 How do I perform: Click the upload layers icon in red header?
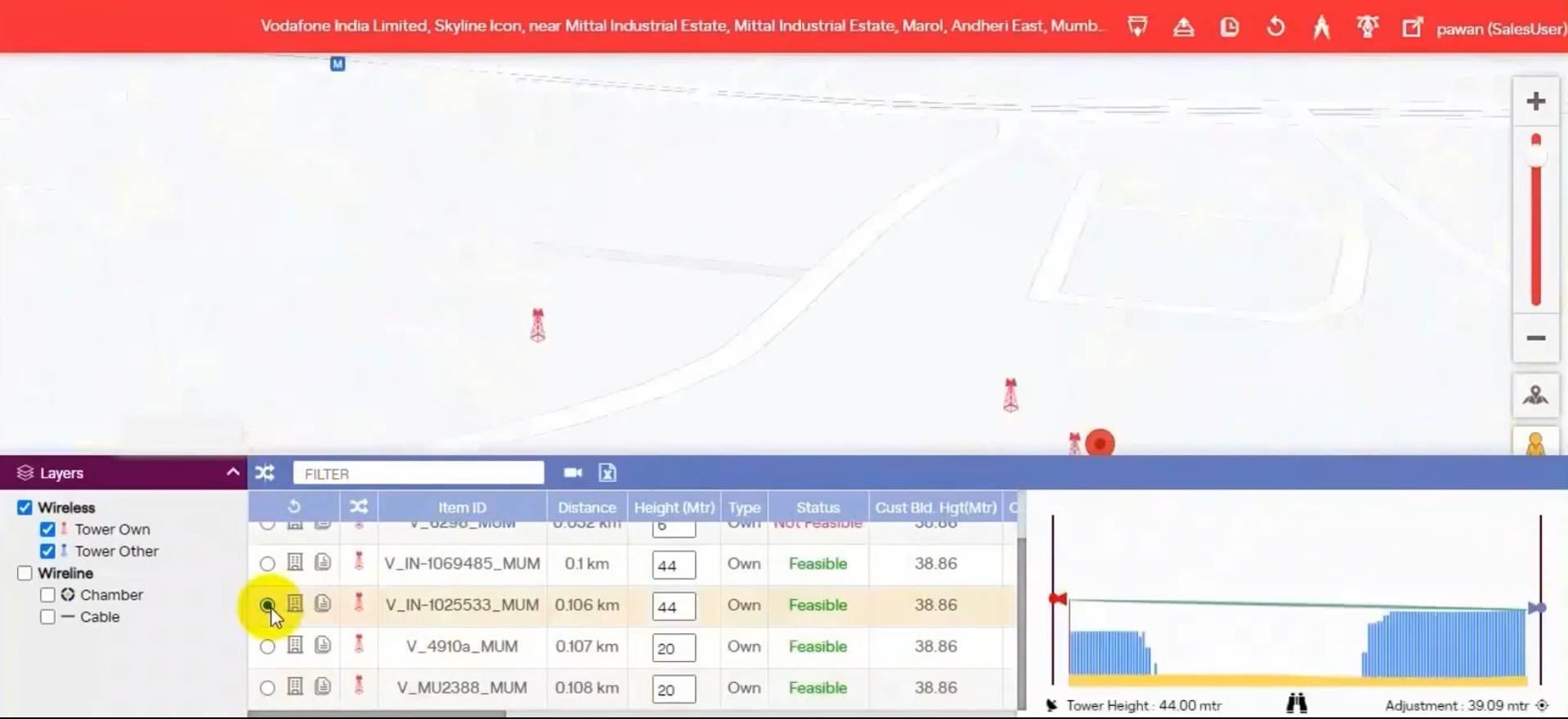click(1183, 27)
